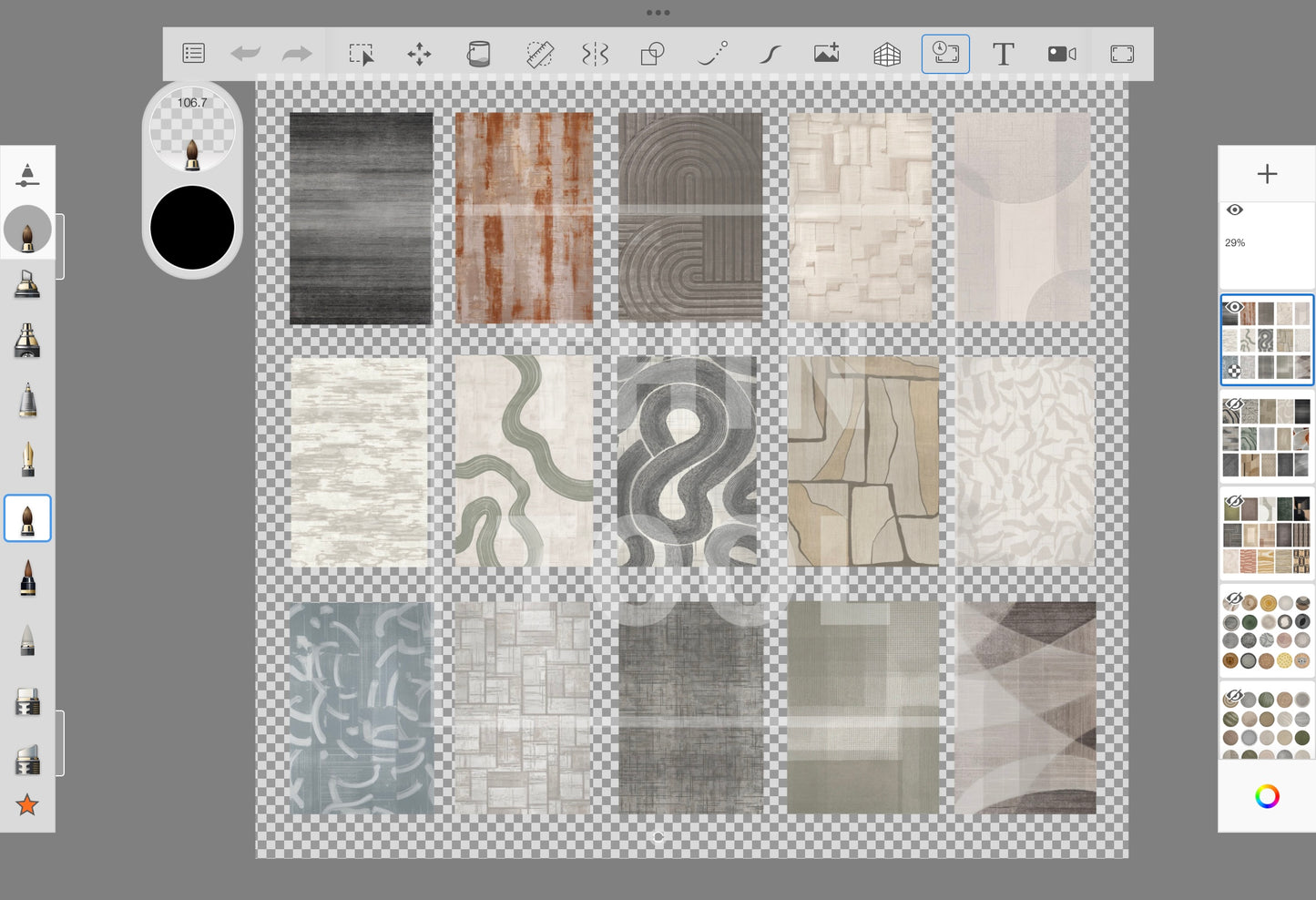Viewport: 1316px width, 900px height.
Task: Select the 29% opacity layer
Action: 1267,244
